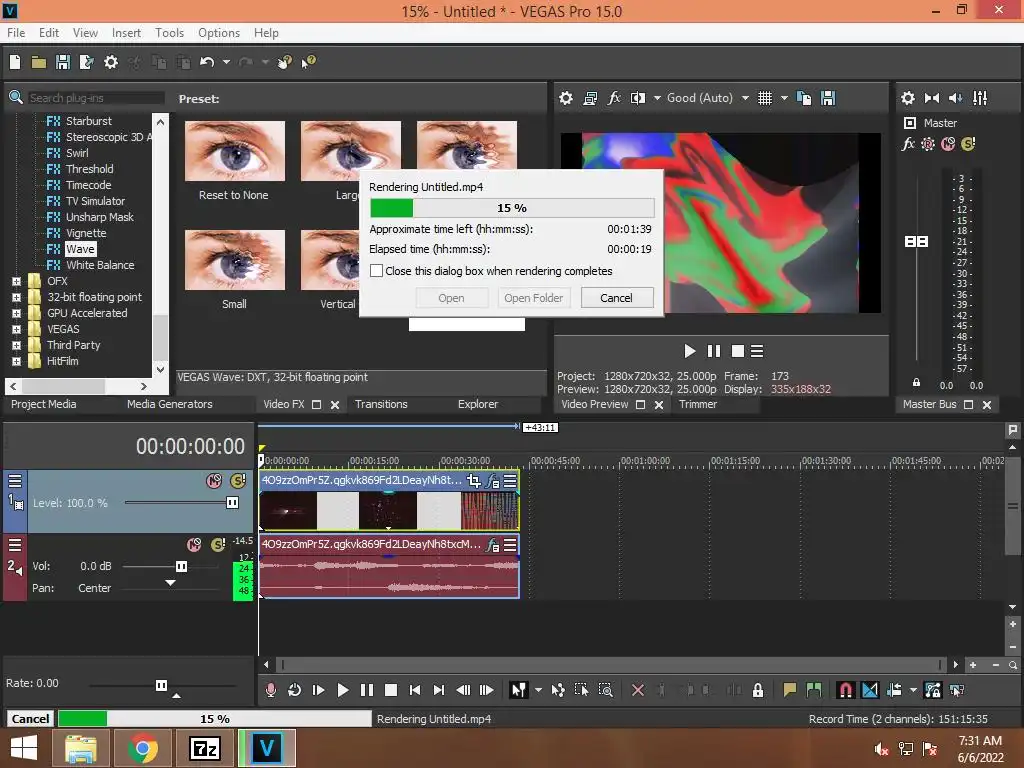
Task: Expand the GPU Accelerated folder
Action: coord(16,313)
